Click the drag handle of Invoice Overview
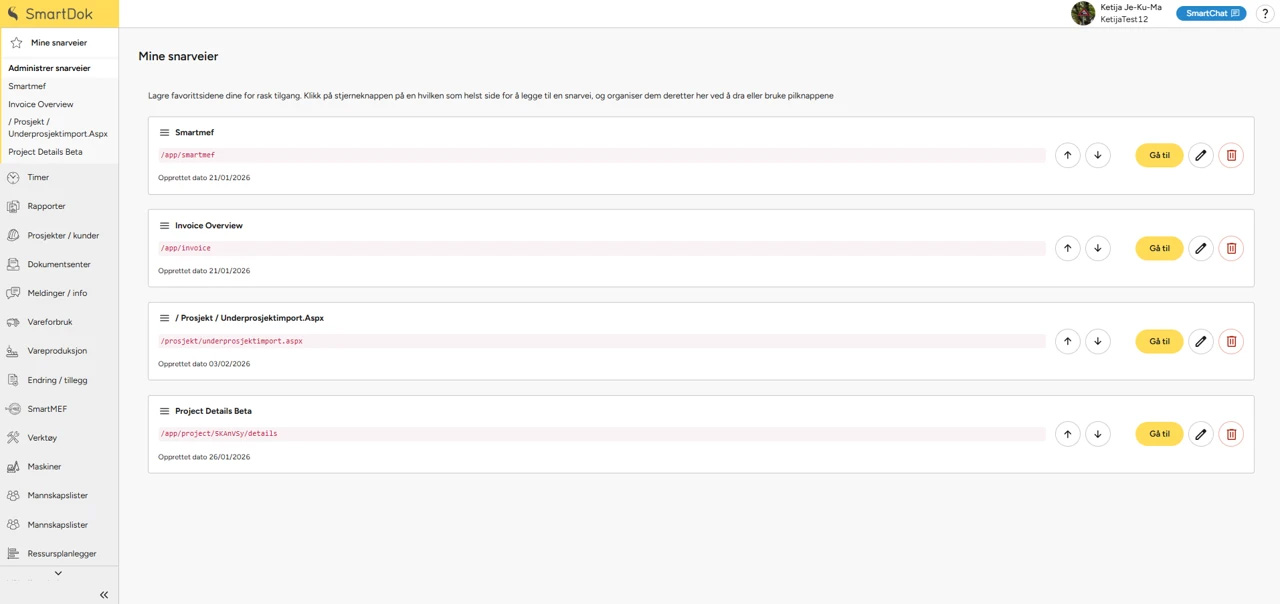The height and width of the screenshot is (604, 1280). tap(164, 226)
